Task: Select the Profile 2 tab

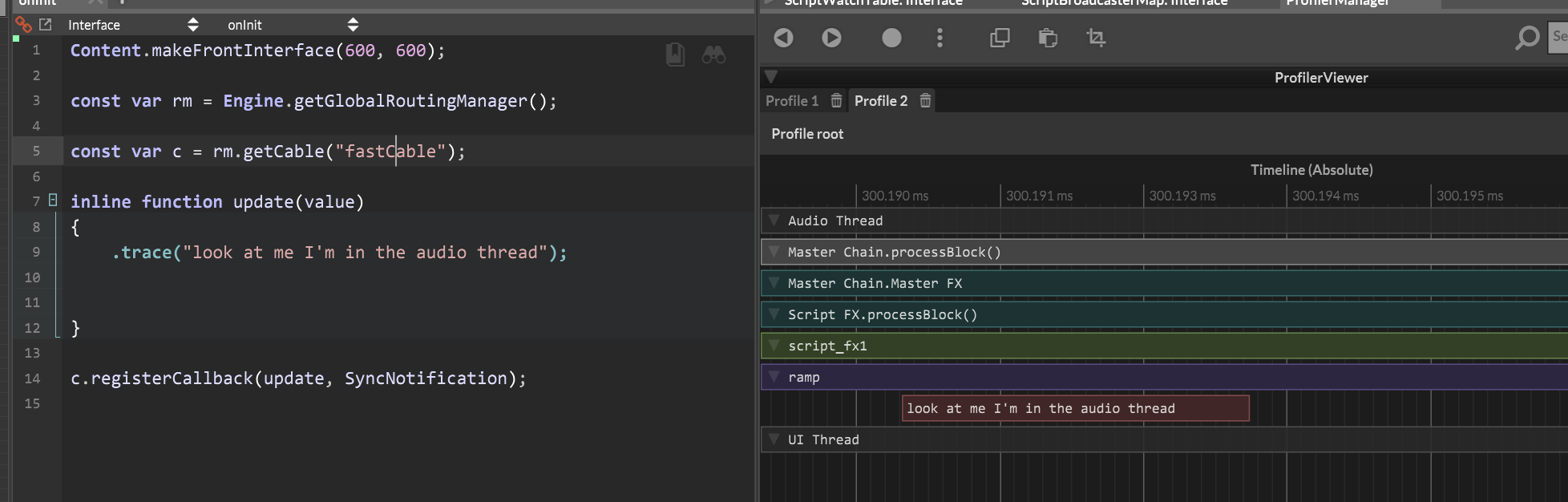Action: coord(881,101)
